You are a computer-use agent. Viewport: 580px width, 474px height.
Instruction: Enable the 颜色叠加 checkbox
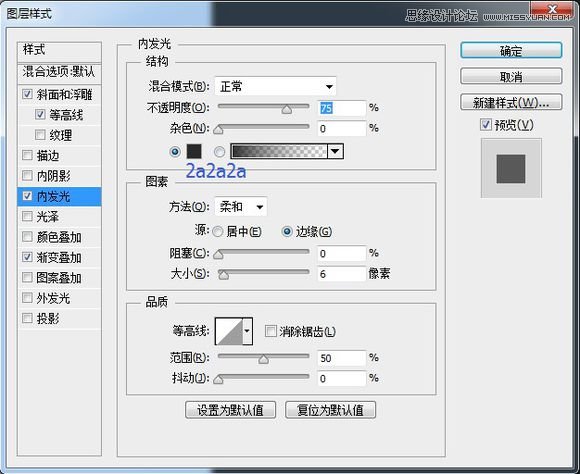pos(27,236)
